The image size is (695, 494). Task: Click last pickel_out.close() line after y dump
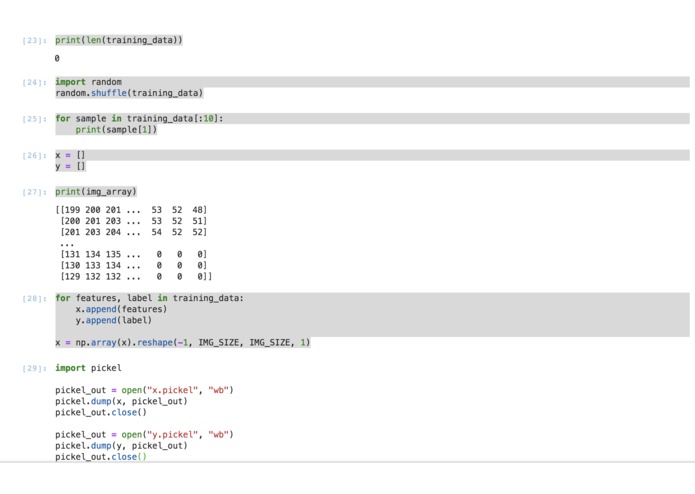[x=101, y=457]
